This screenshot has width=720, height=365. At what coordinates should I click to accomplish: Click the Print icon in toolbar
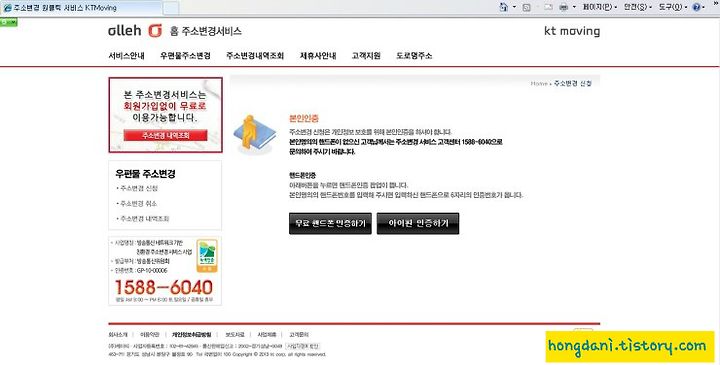coord(563,7)
